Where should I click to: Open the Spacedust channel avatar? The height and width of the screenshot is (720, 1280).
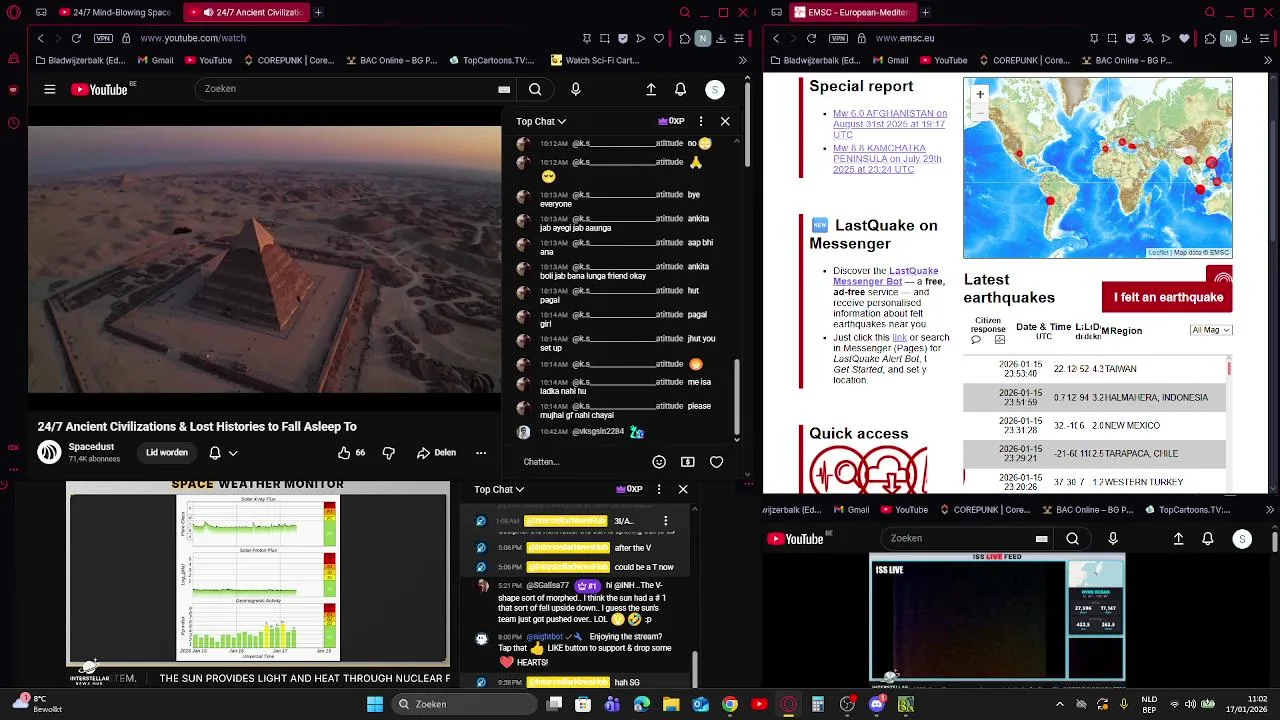click(49, 452)
